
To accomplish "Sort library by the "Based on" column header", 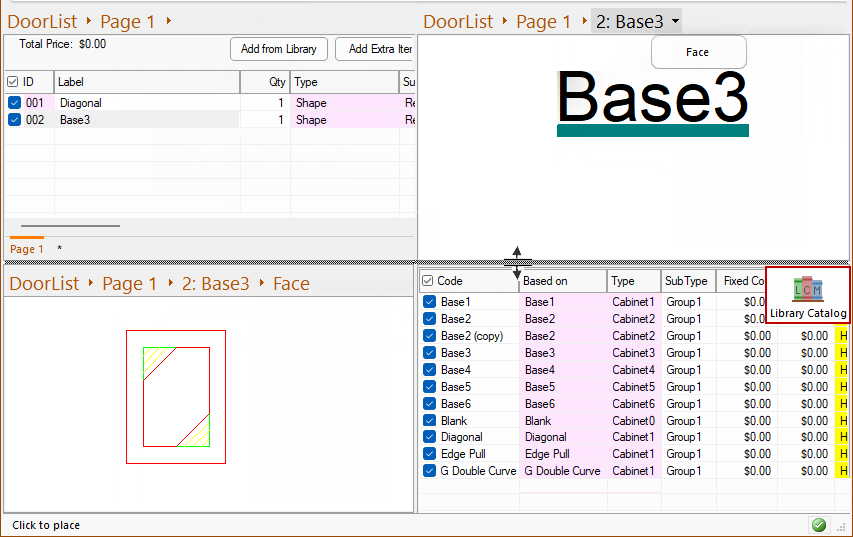I will pyautogui.click(x=562, y=281).
